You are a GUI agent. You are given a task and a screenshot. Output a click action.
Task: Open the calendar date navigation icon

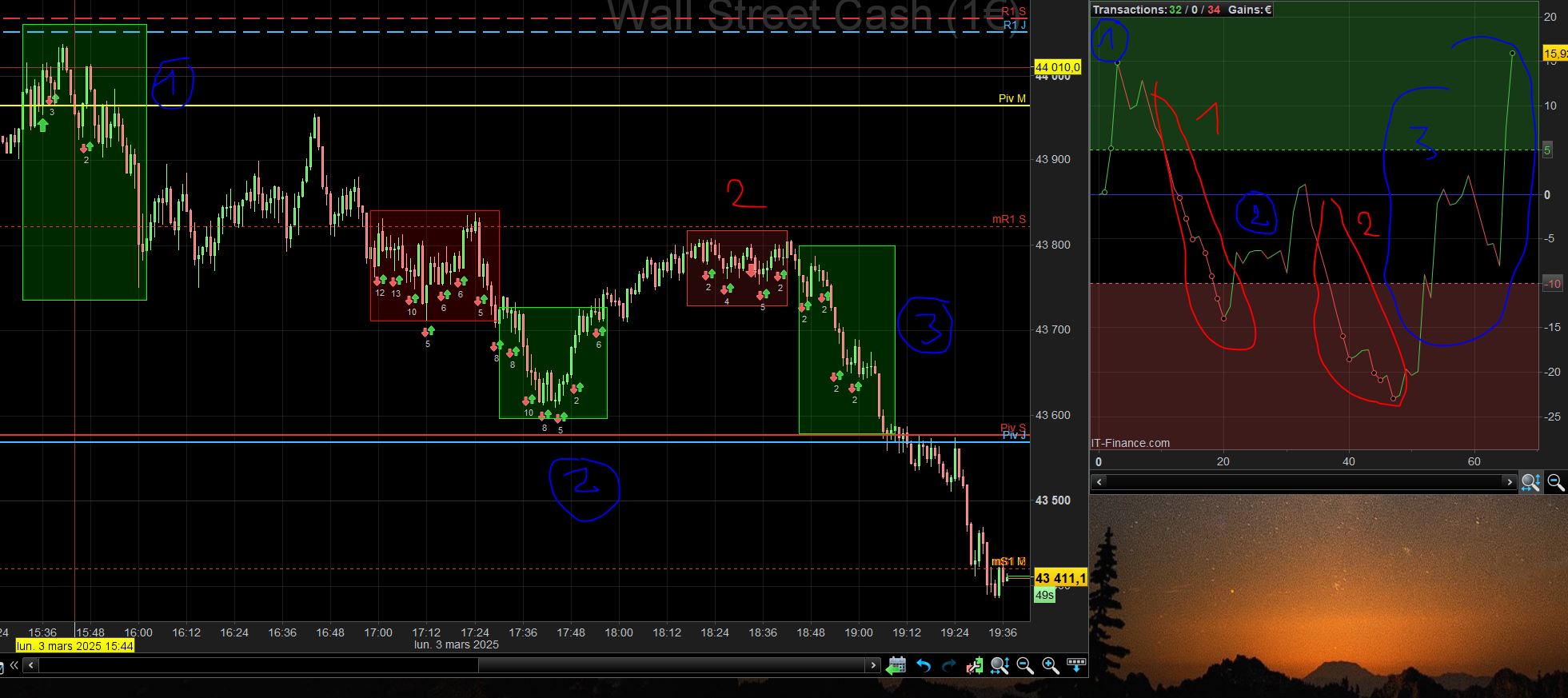896,665
